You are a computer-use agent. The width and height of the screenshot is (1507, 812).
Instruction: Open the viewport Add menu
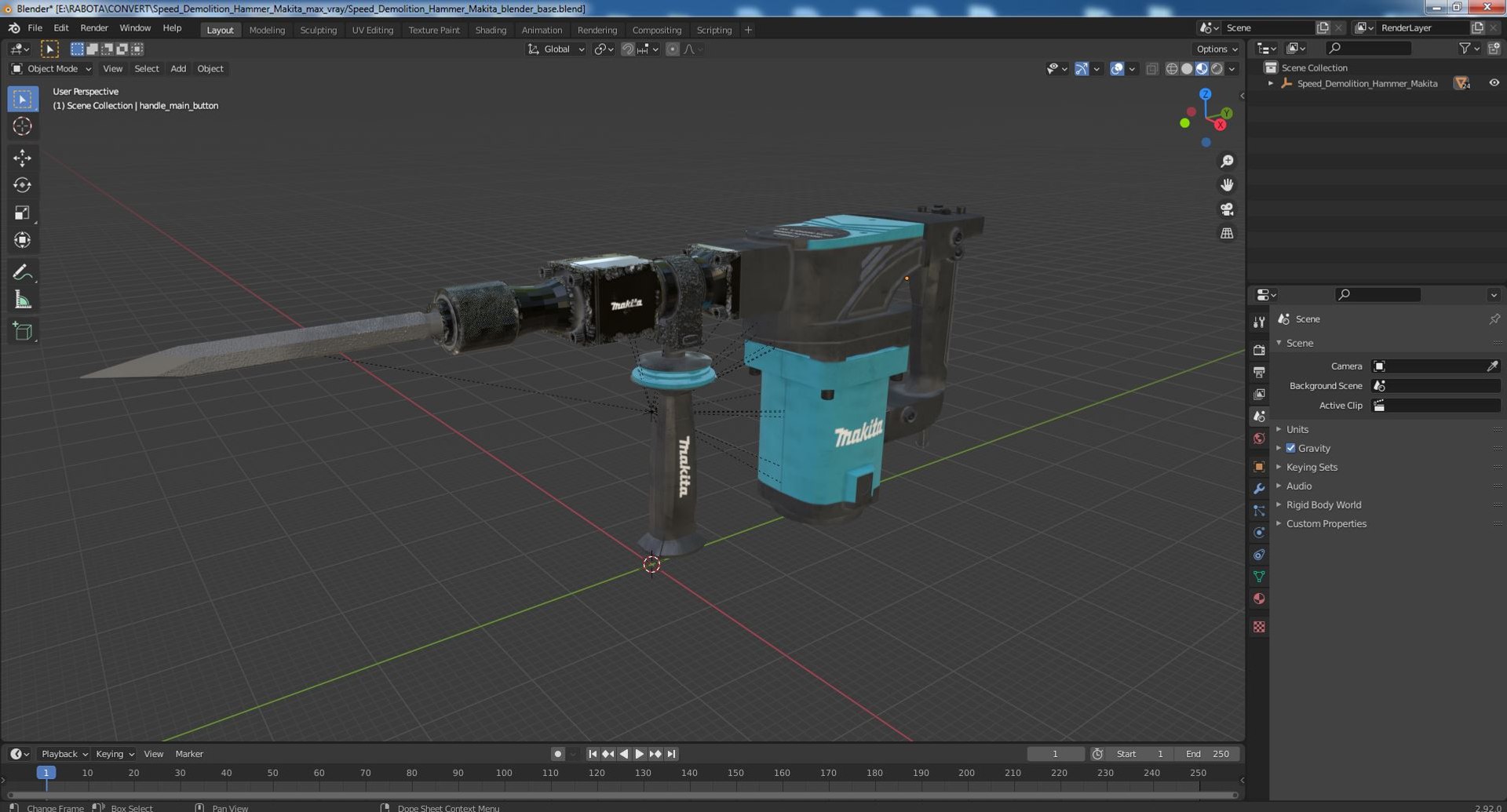[178, 69]
